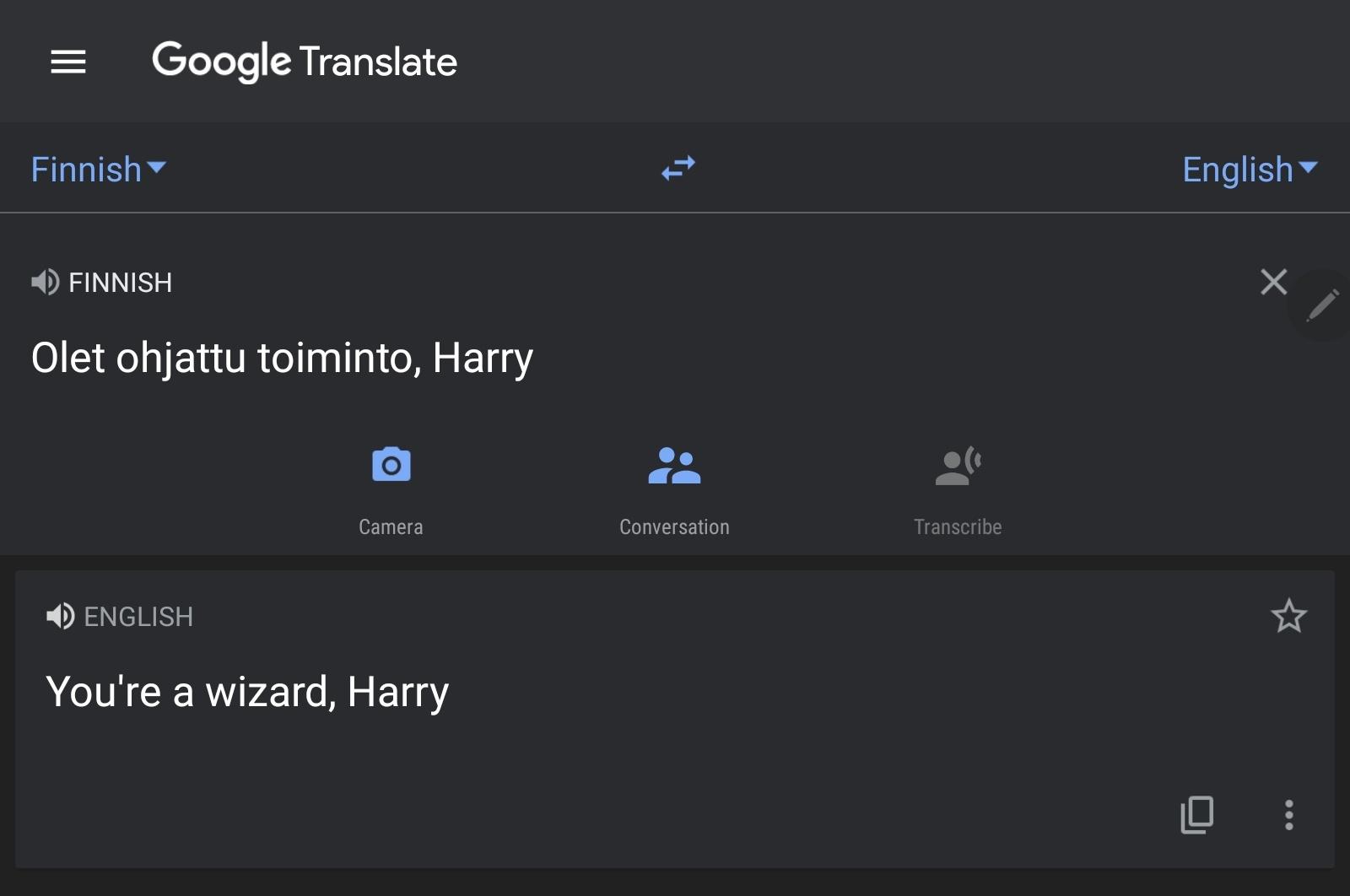This screenshot has height=896, width=1350.
Task: Open the hamburger navigation menu
Action: coord(68,62)
